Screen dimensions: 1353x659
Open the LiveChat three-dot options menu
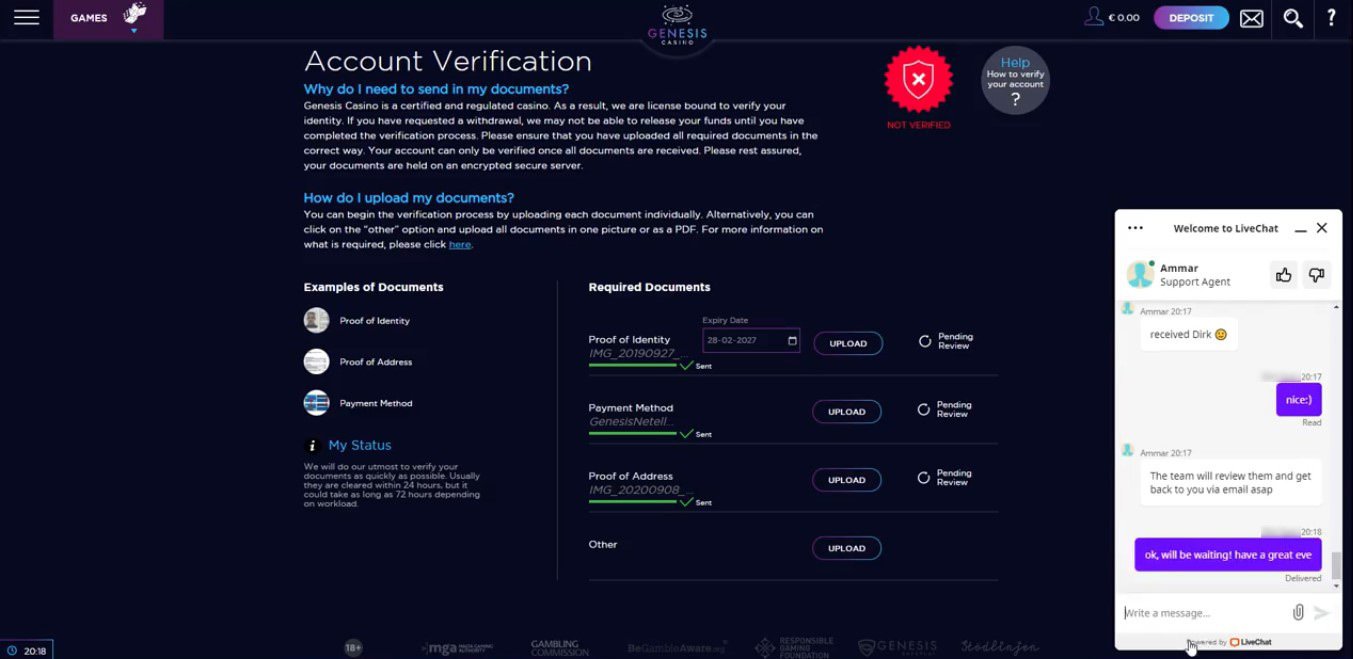(1135, 228)
